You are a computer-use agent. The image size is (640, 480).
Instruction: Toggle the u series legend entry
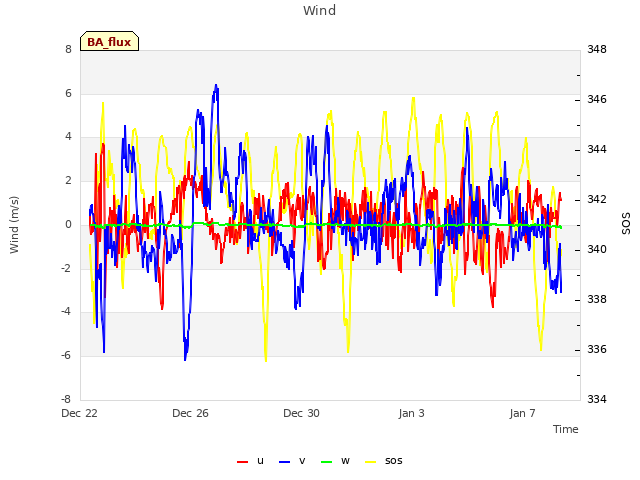coord(250,461)
